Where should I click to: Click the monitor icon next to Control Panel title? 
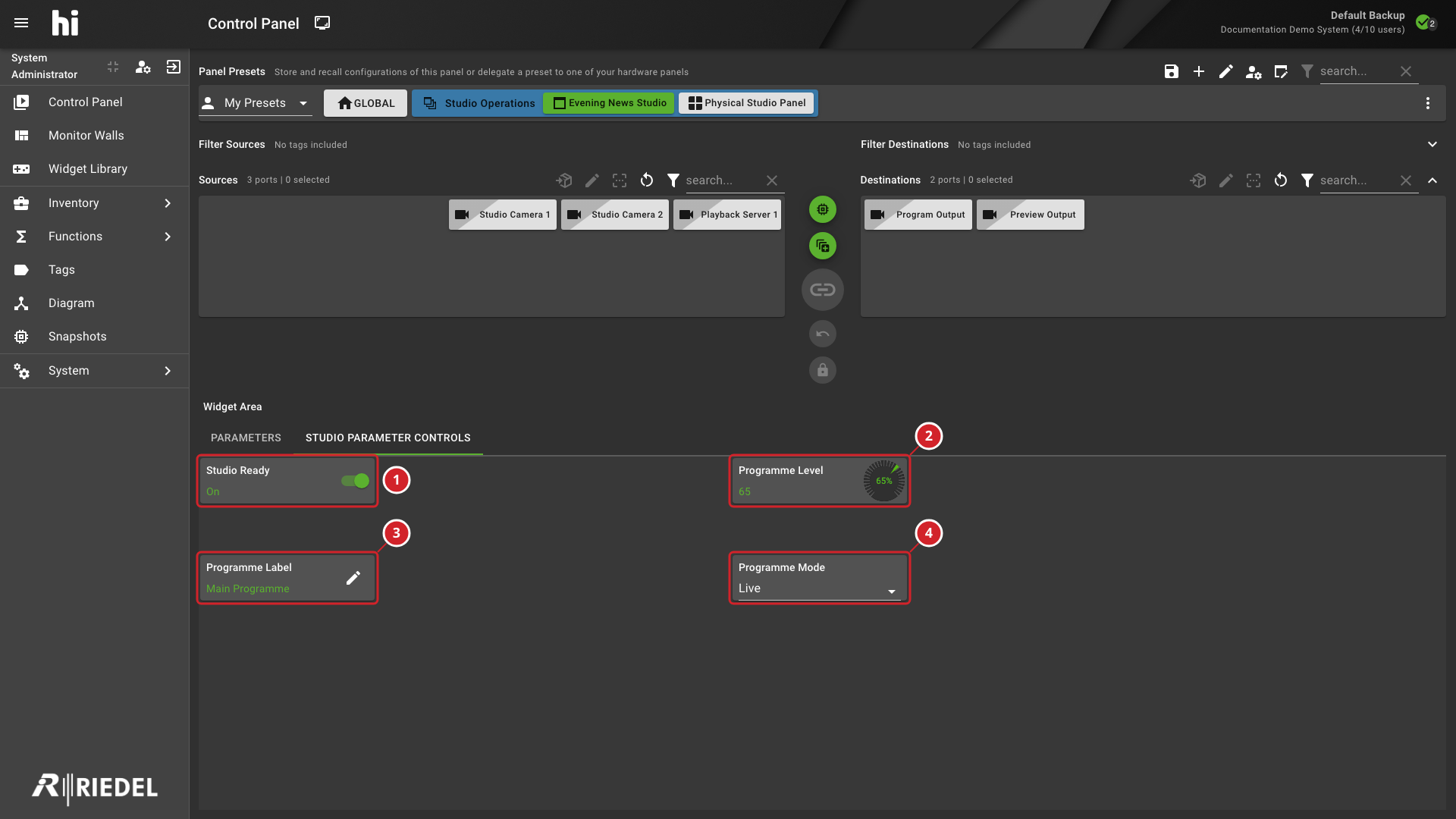[x=322, y=23]
